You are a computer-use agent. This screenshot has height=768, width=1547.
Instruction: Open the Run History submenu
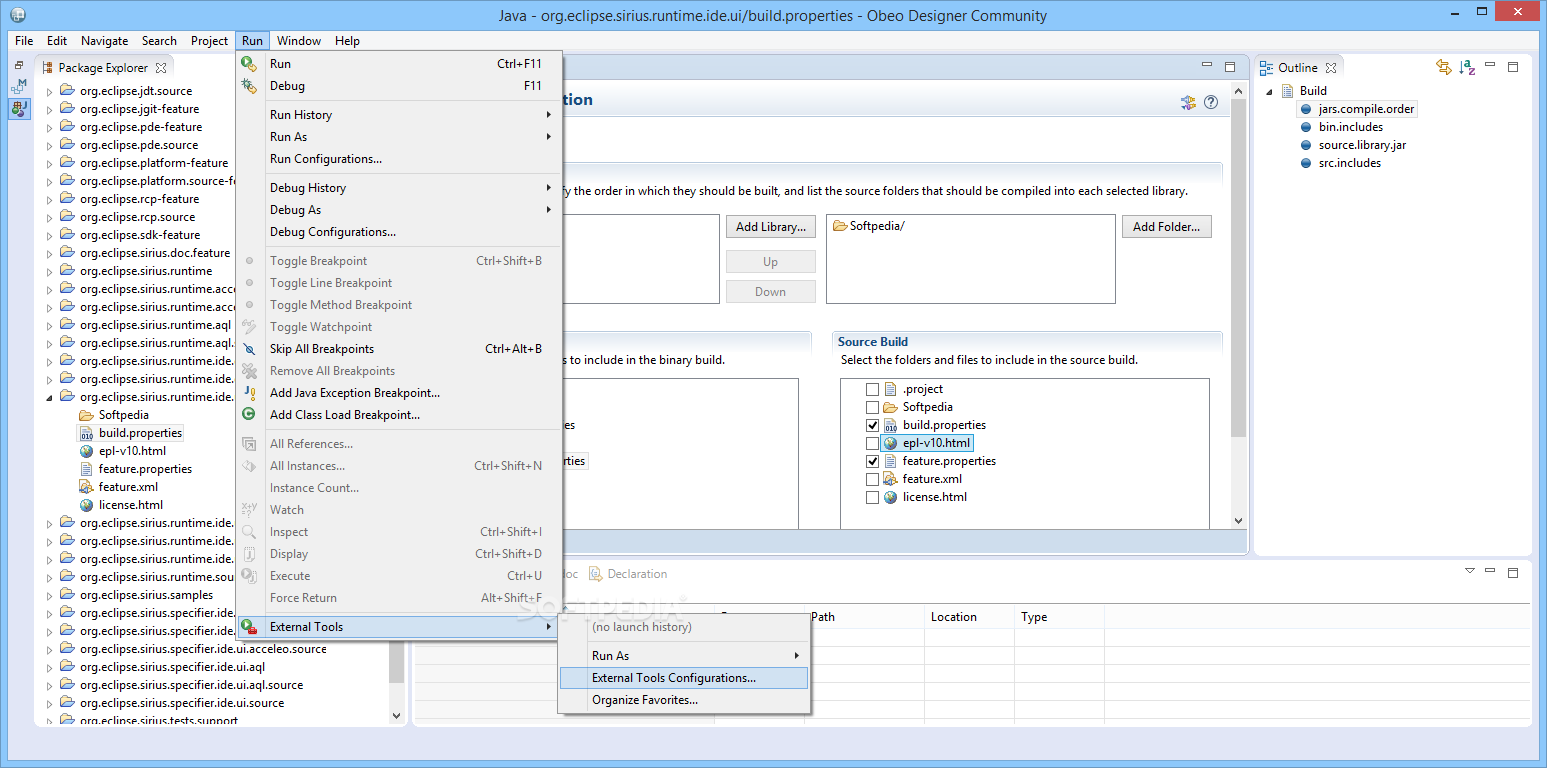click(x=399, y=115)
